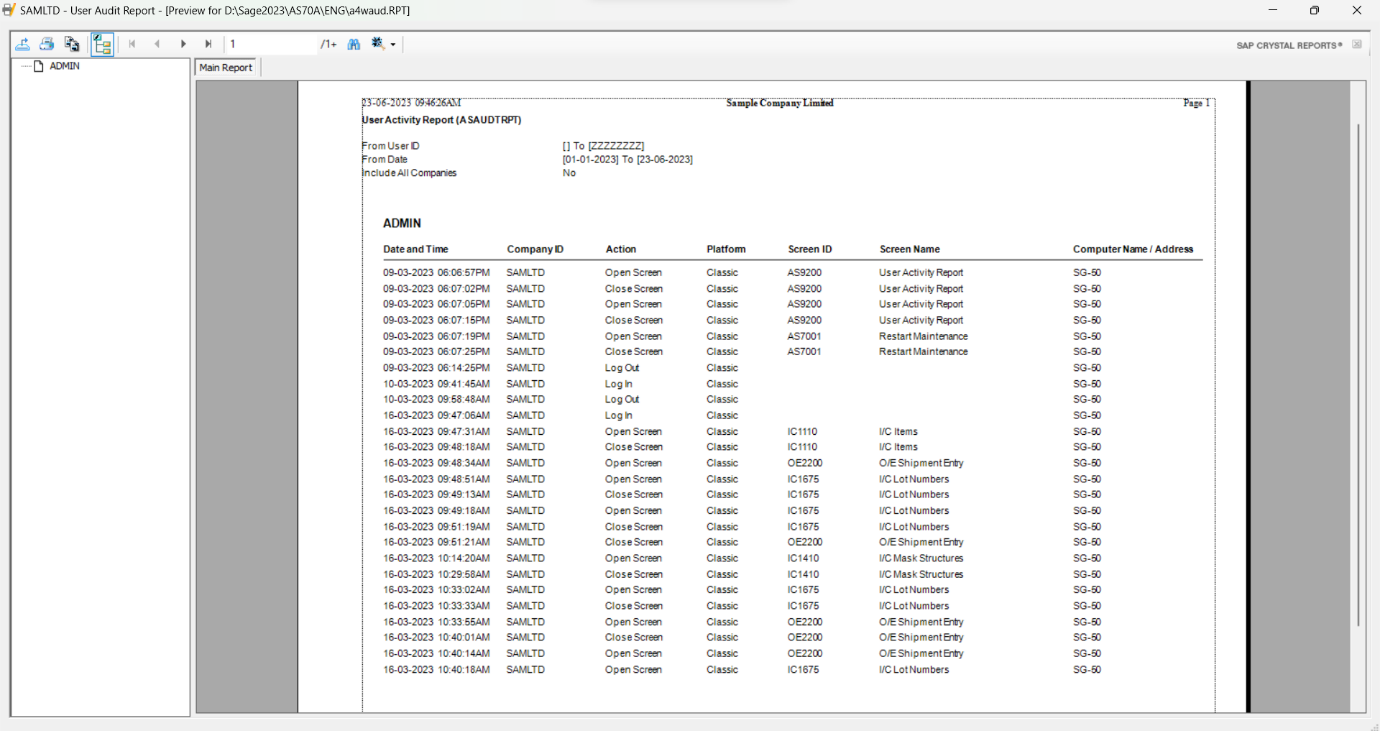
Task: Click the Zoom magnifier icon
Action: pos(378,44)
